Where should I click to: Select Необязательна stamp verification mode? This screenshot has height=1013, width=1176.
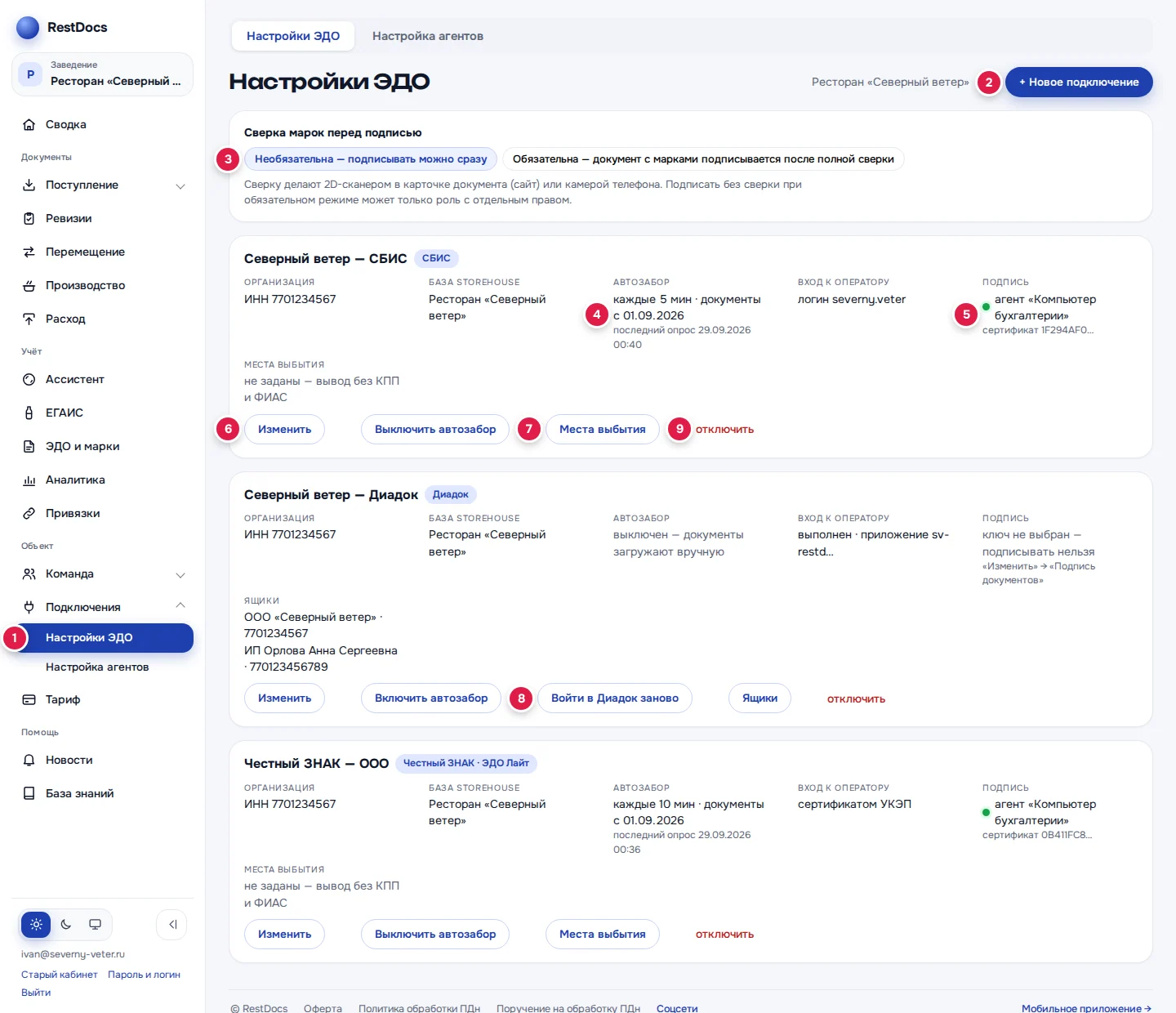click(371, 159)
